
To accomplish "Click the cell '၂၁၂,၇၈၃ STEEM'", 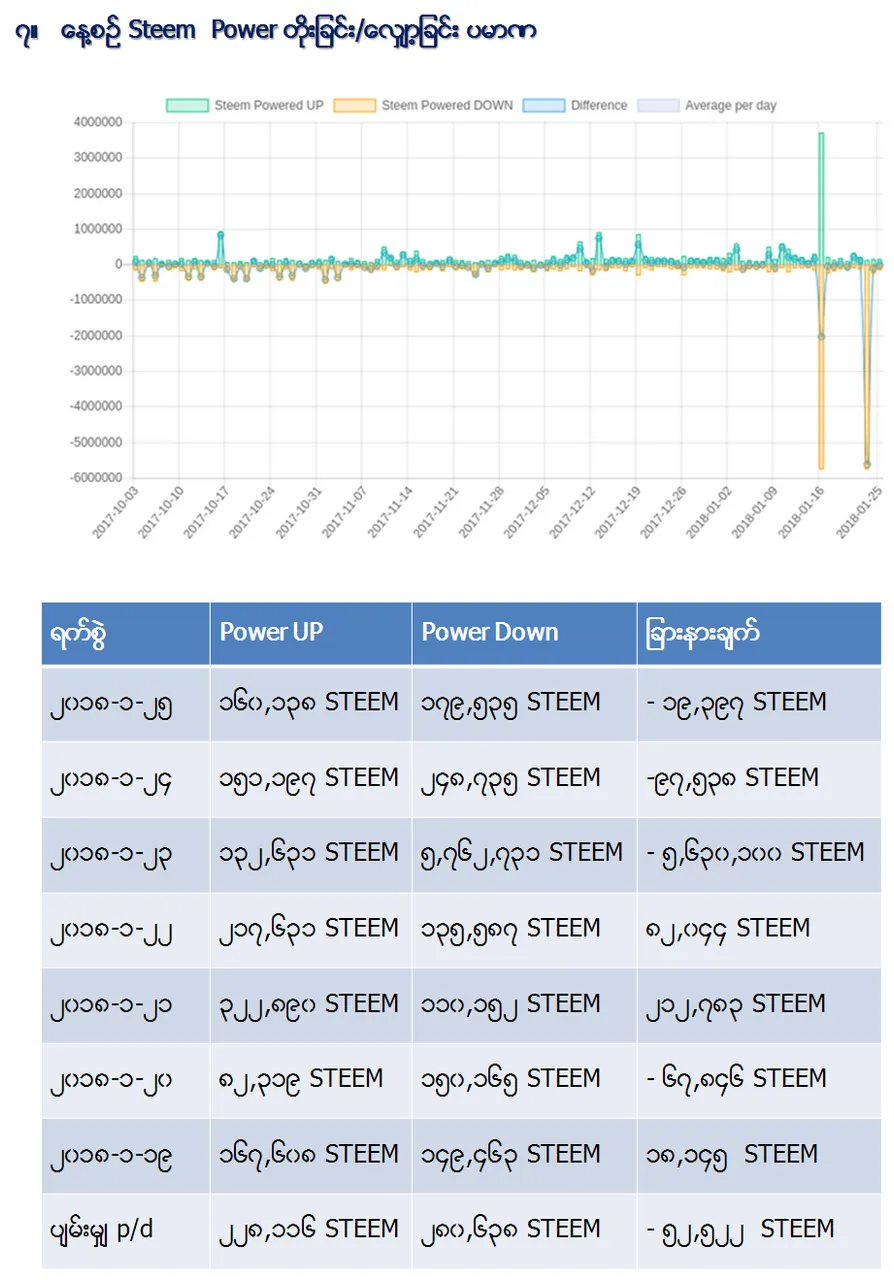I will tap(759, 1005).
